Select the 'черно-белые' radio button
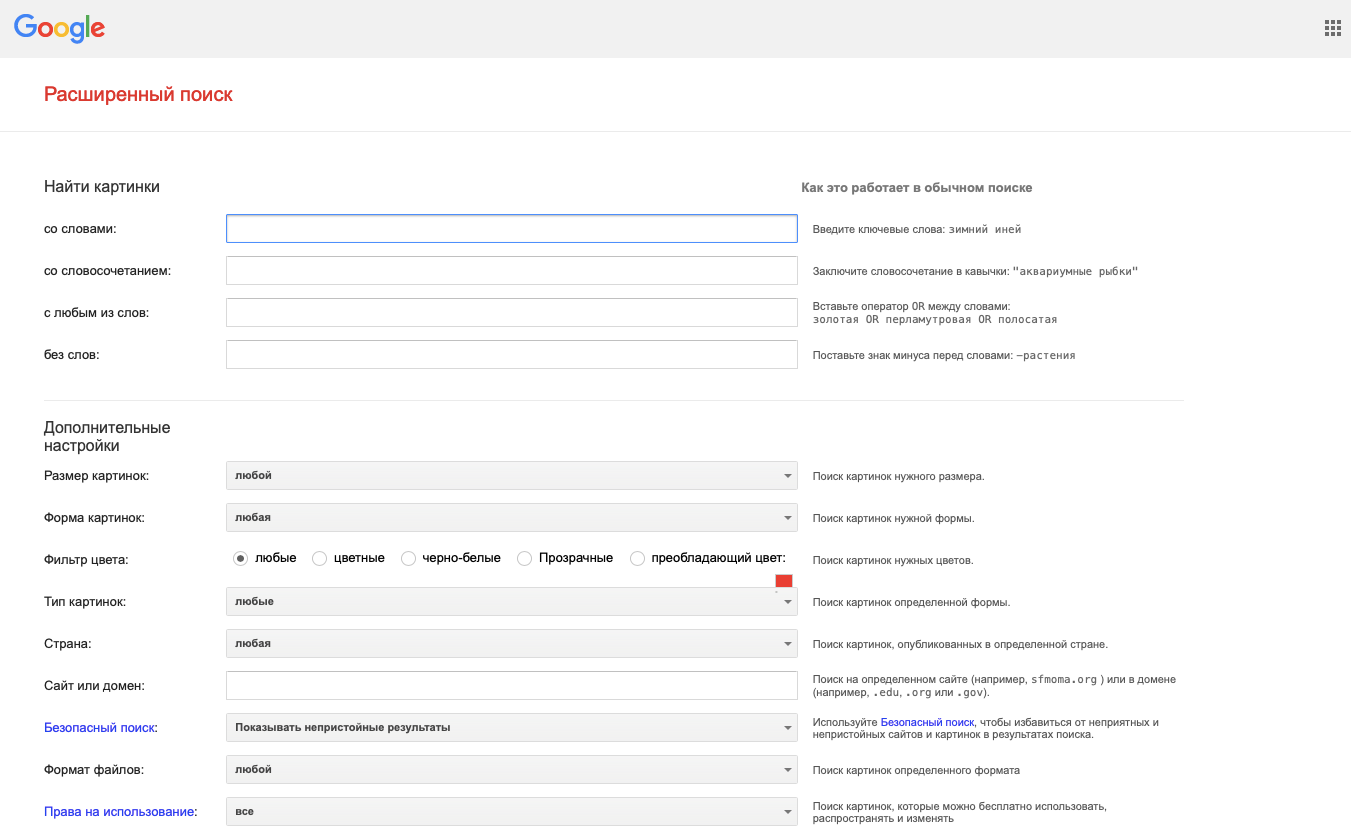Image resolution: width=1351 pixels, height=835 pixels. (x=408, y=559)
